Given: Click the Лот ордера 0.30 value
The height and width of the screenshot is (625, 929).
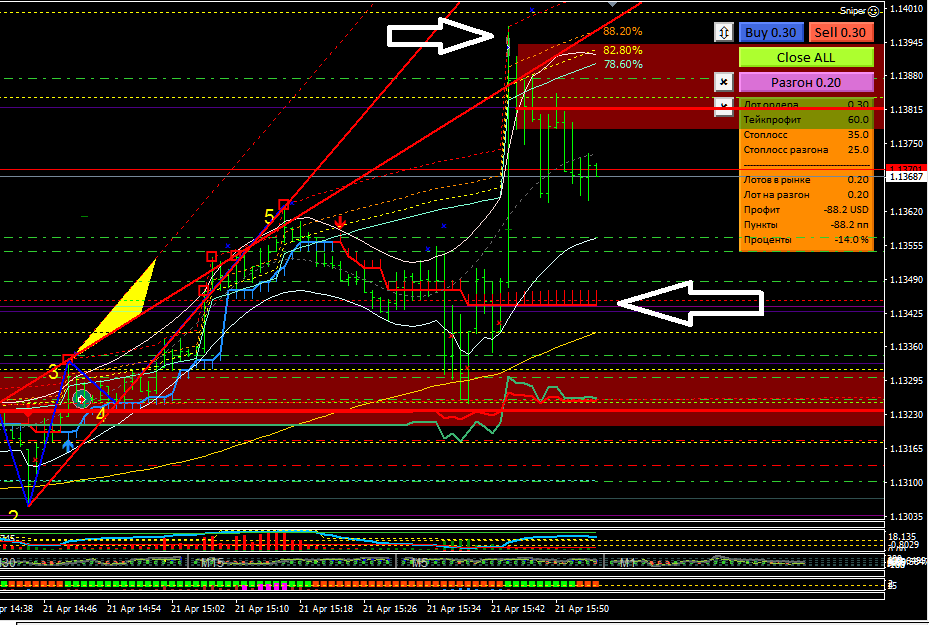Looking at the screenshot, I should pyautogui.click(x=858, y=104).
